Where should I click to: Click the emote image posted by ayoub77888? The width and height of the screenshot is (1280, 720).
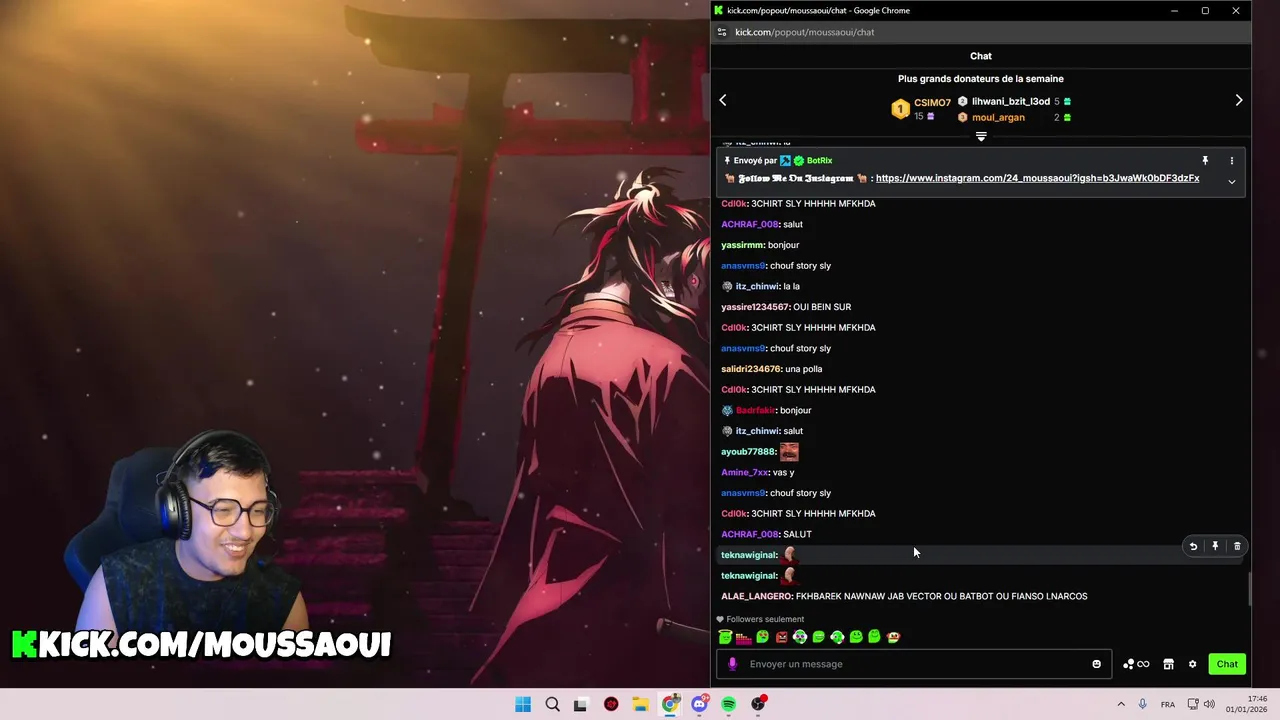(789, 452)
